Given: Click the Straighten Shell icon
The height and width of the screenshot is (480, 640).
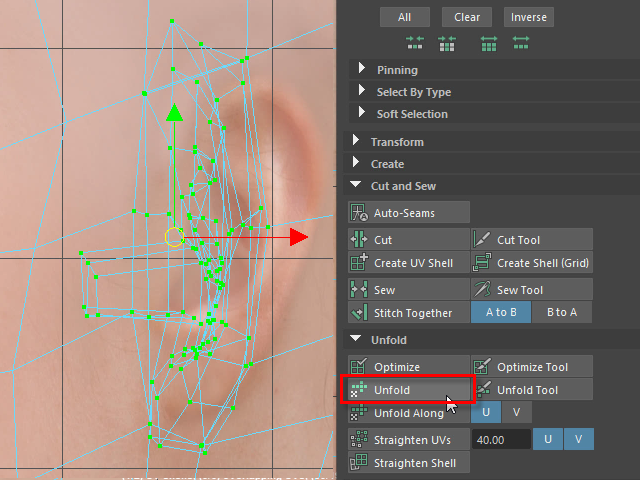Looking at the screenshot, I should click(359, 463).
